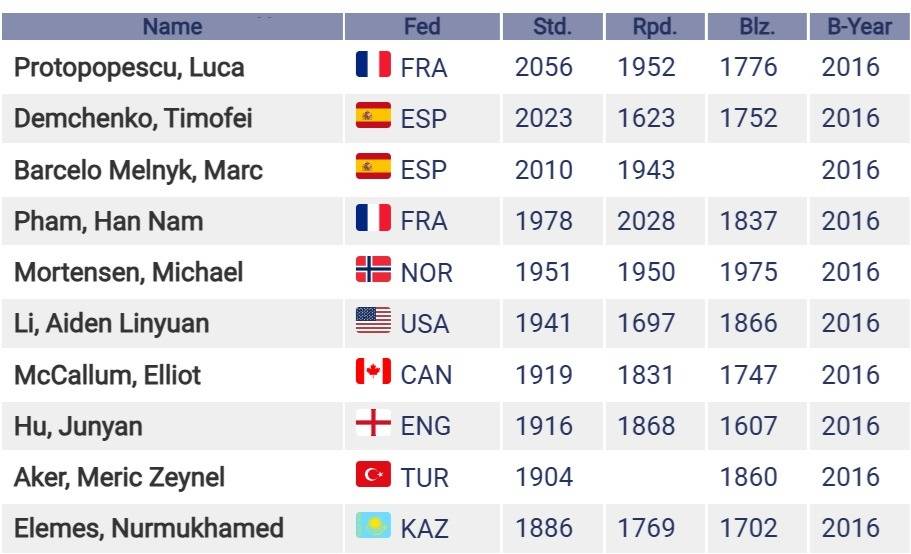
Task: Click the French flag in Pham's row
Action: (x=373, y=217)
